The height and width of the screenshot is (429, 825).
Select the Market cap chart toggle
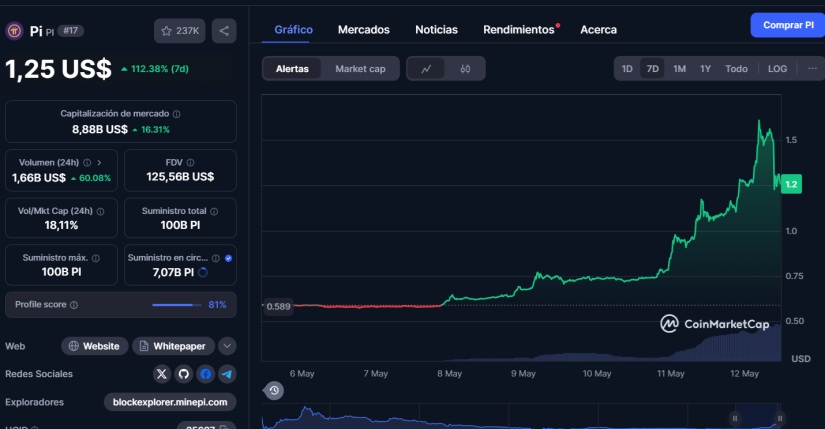[x=360, y=69]
